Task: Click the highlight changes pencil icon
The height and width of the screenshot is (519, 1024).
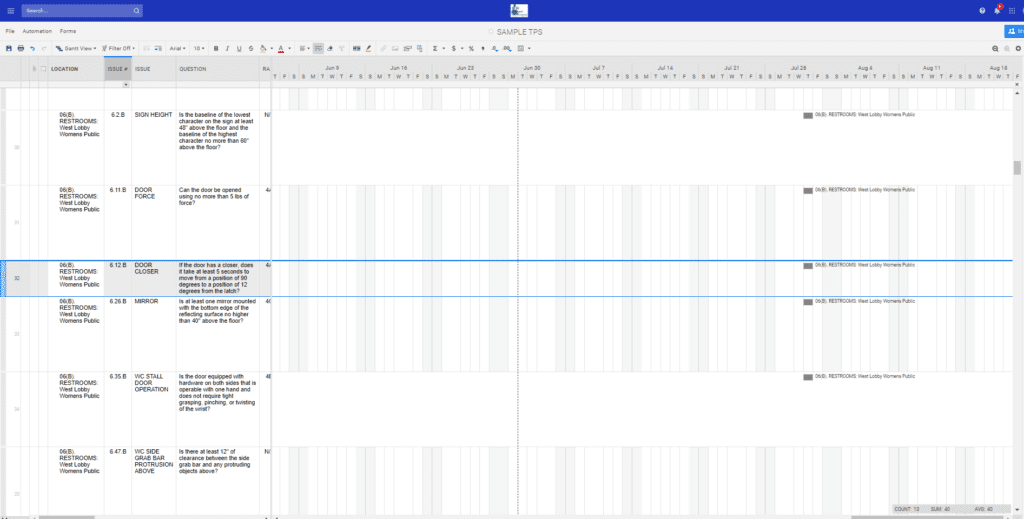Action: (368, 48)
